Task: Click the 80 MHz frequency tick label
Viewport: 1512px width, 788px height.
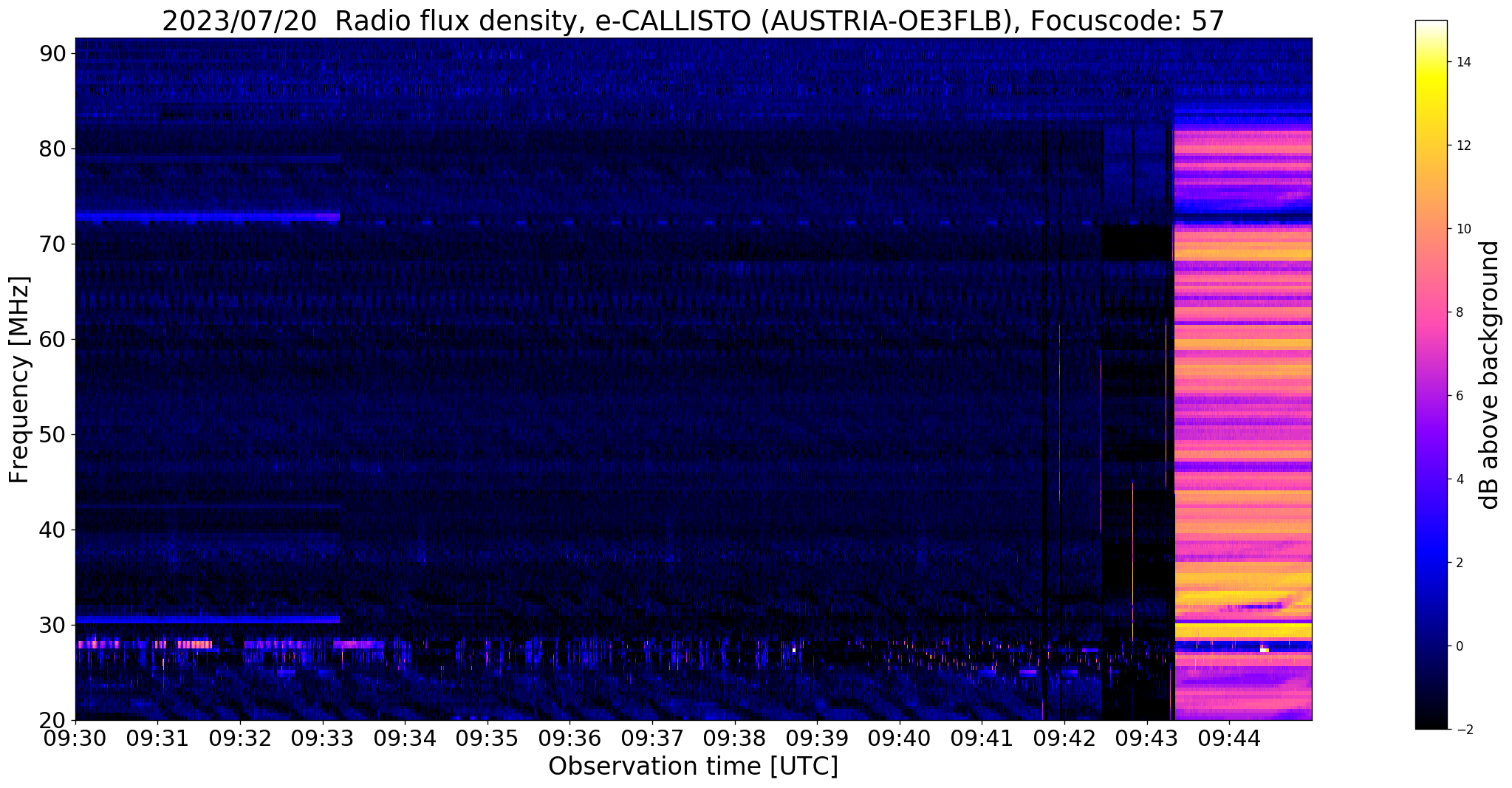Action: point(53,148)
